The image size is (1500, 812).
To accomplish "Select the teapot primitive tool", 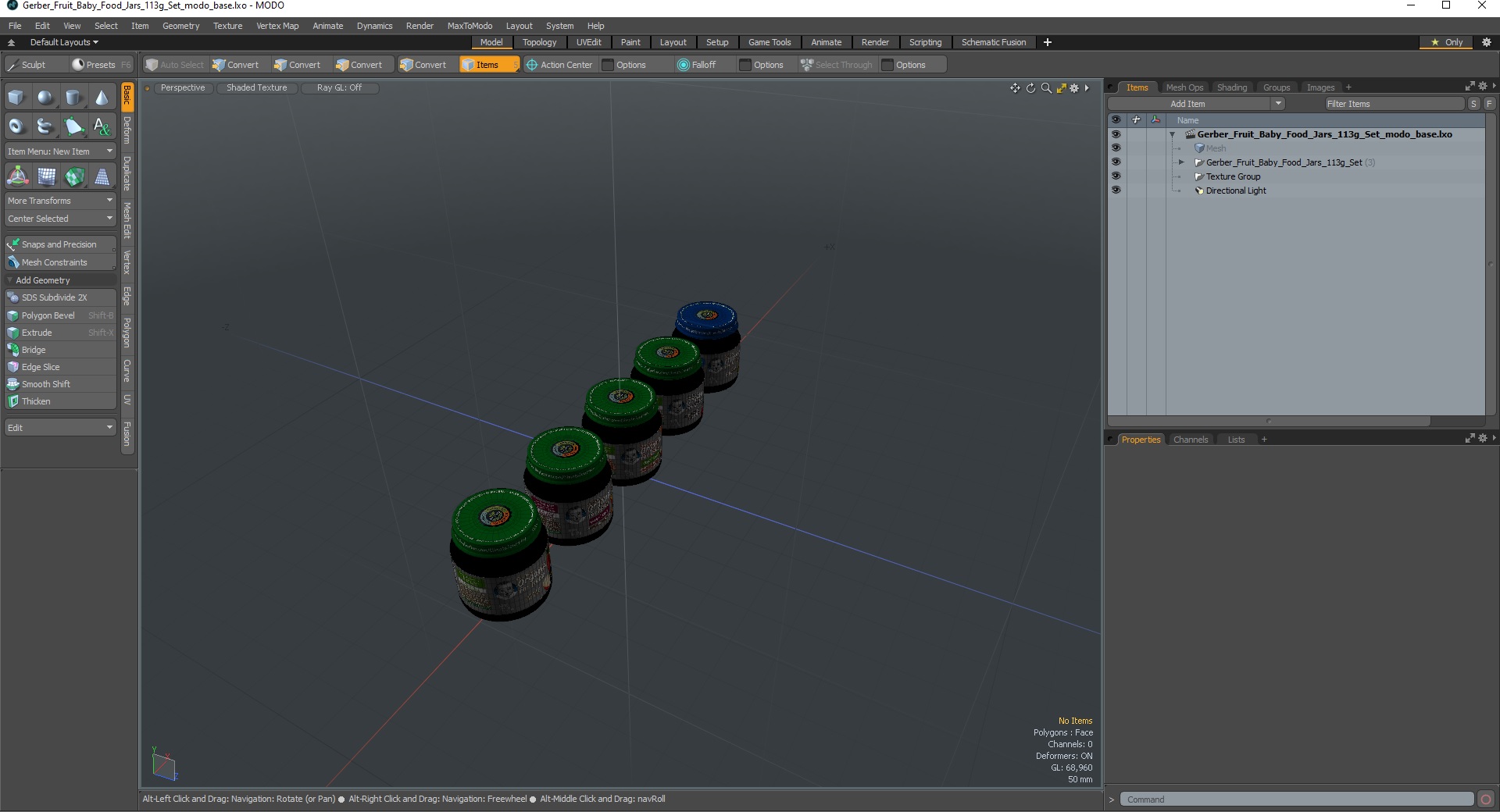I will tap(45, 126).
